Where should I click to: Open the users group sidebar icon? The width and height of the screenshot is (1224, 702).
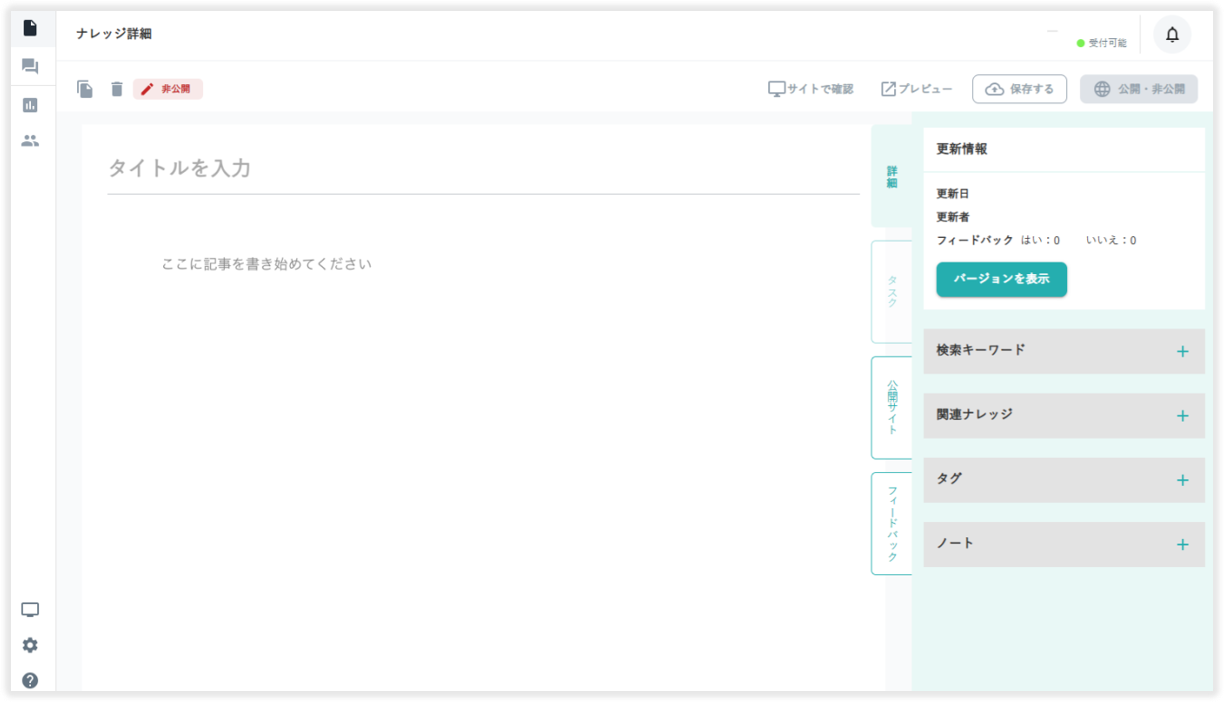coord(30,141)
